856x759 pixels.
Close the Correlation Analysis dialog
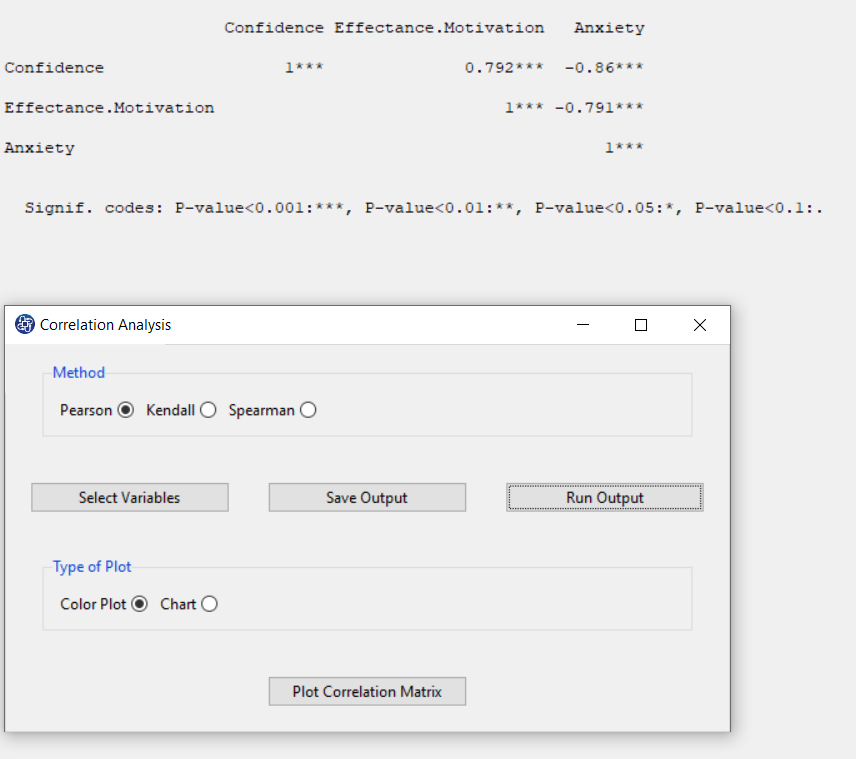(700, 325)
